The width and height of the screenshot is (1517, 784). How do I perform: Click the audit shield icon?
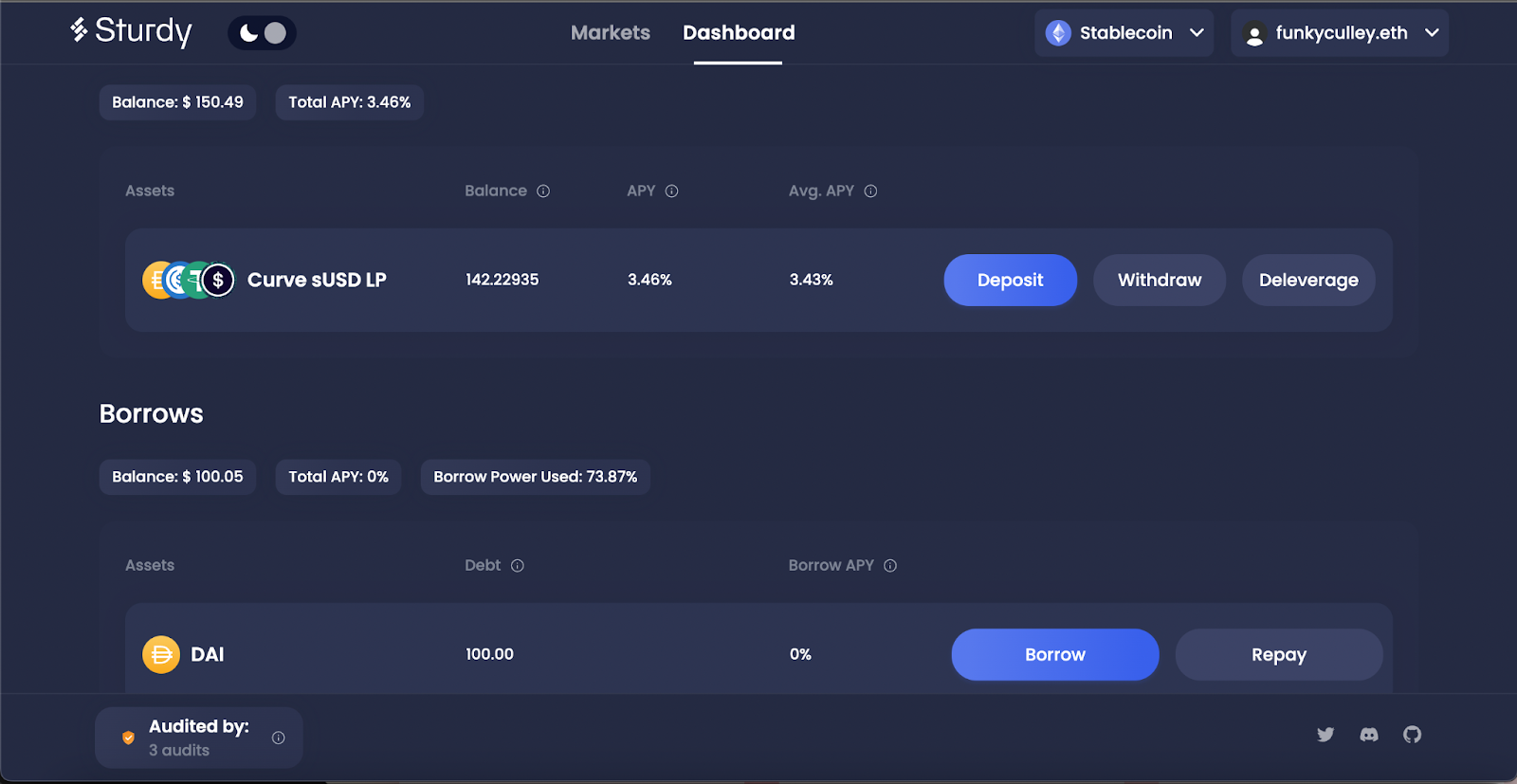coord(128,738)
